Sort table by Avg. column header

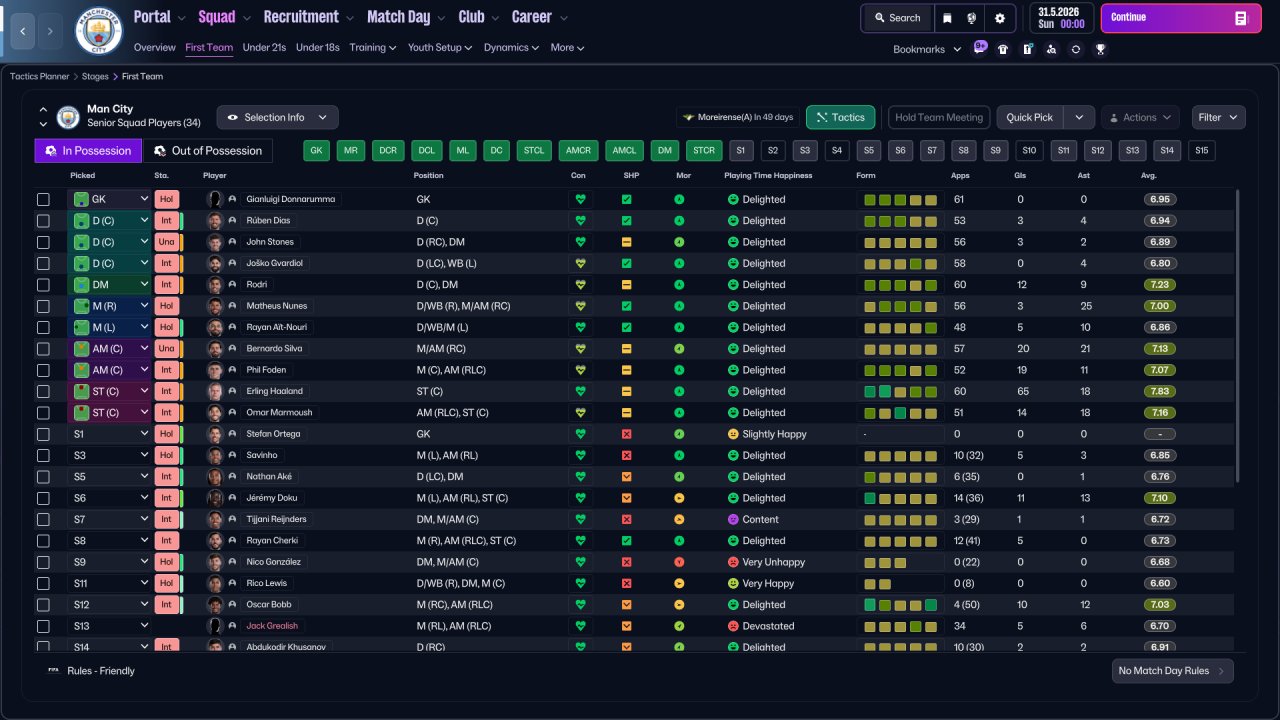point(1149,175)
